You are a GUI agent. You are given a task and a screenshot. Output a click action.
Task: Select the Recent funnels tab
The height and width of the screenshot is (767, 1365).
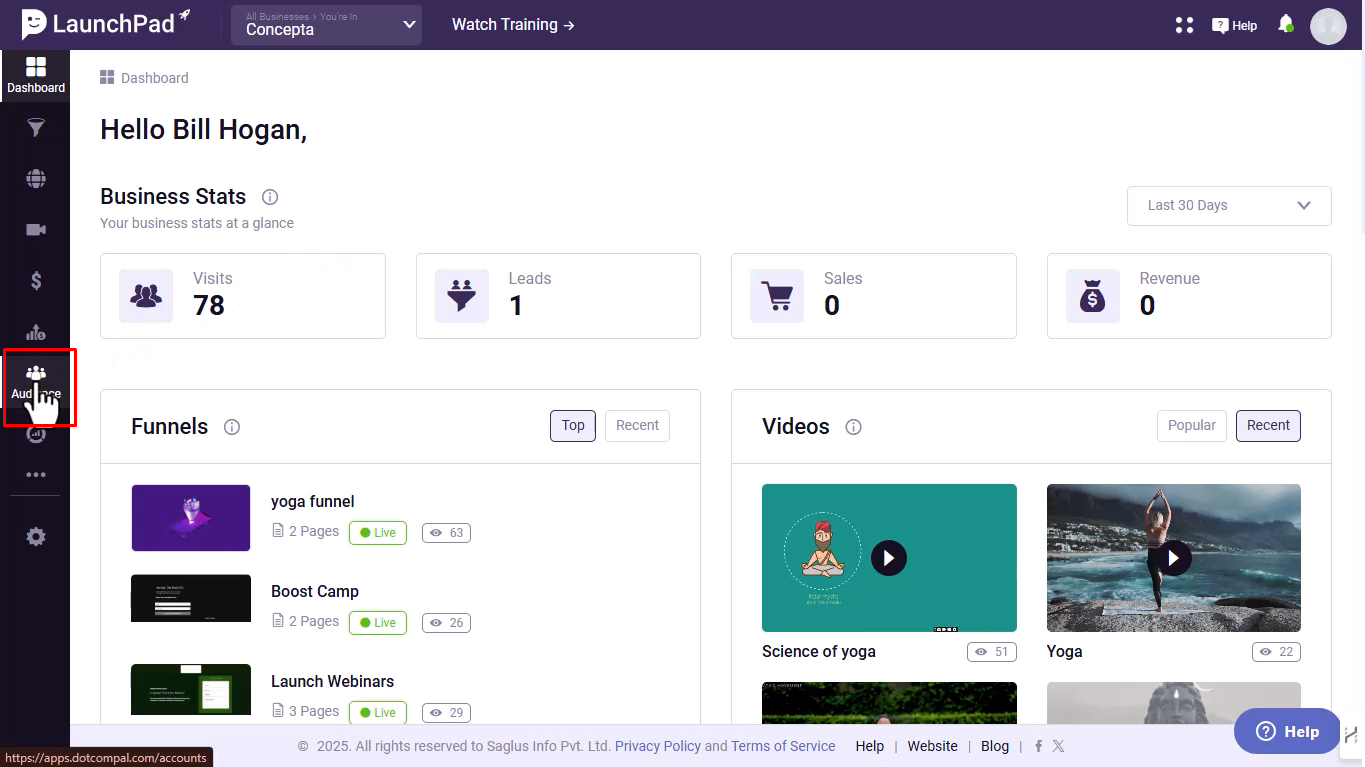point(637,425)
